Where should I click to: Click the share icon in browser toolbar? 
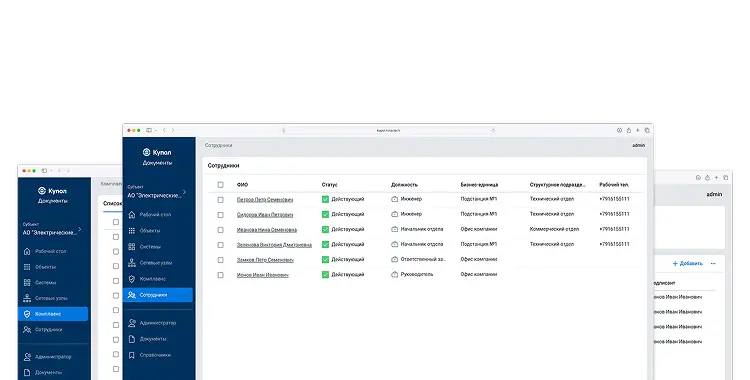coord(629,130)
